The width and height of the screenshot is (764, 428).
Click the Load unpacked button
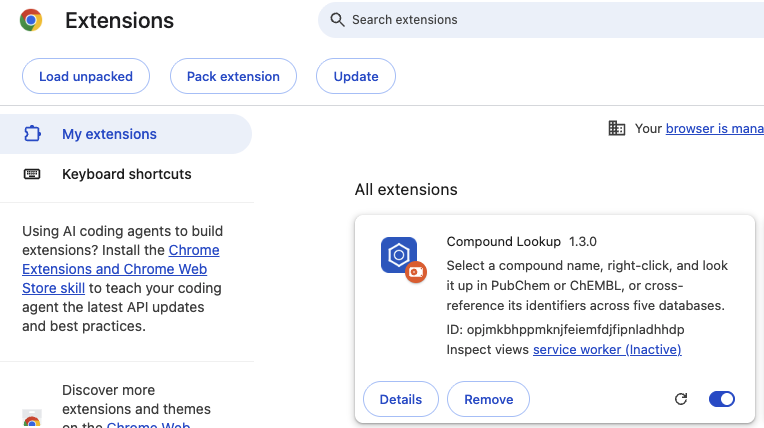point(86,76)
